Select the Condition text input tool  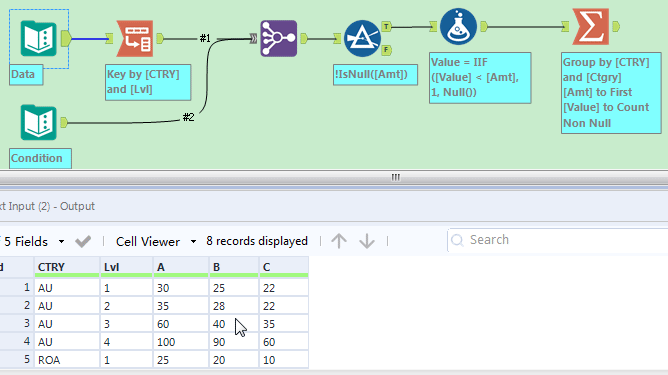38,122
